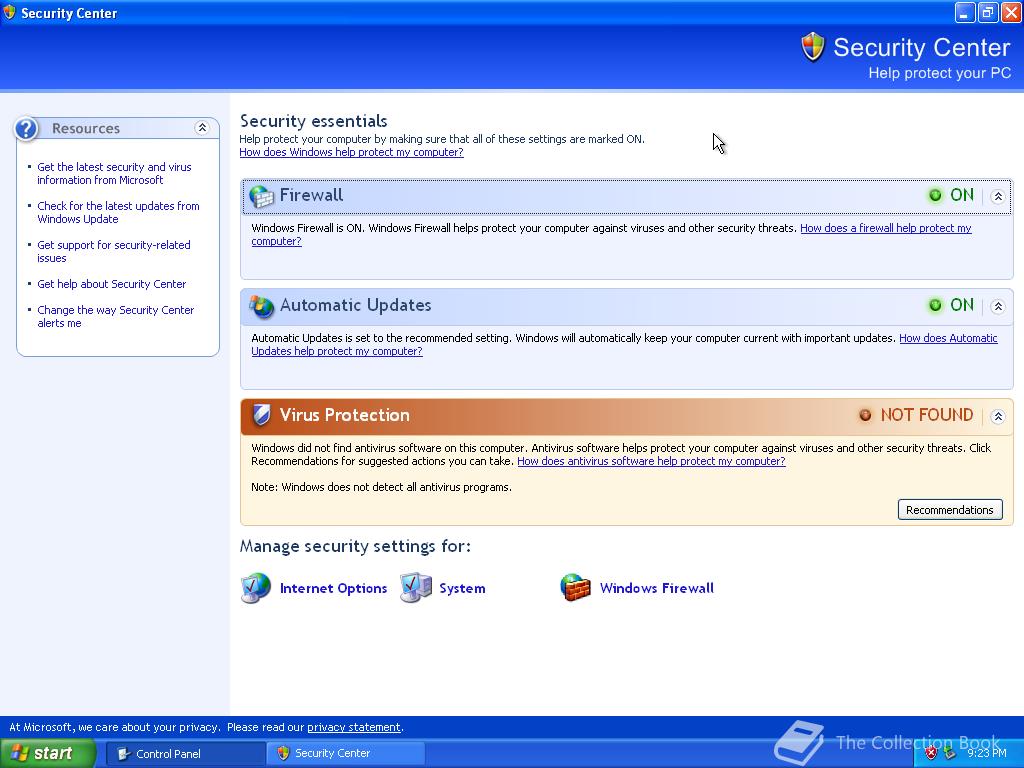The height and width of the screenshot is (768, 1024).
Task: Click the Firewall section heading text
Action: pyautogui.click(x=311, y=195)
